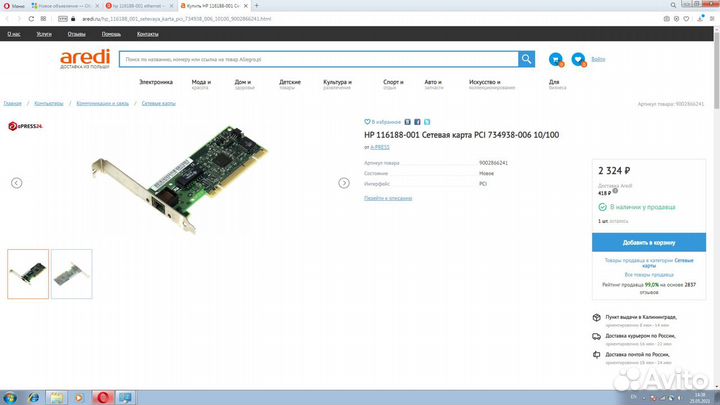
Task: Click the padlock security icon
Action: point(73,19)
